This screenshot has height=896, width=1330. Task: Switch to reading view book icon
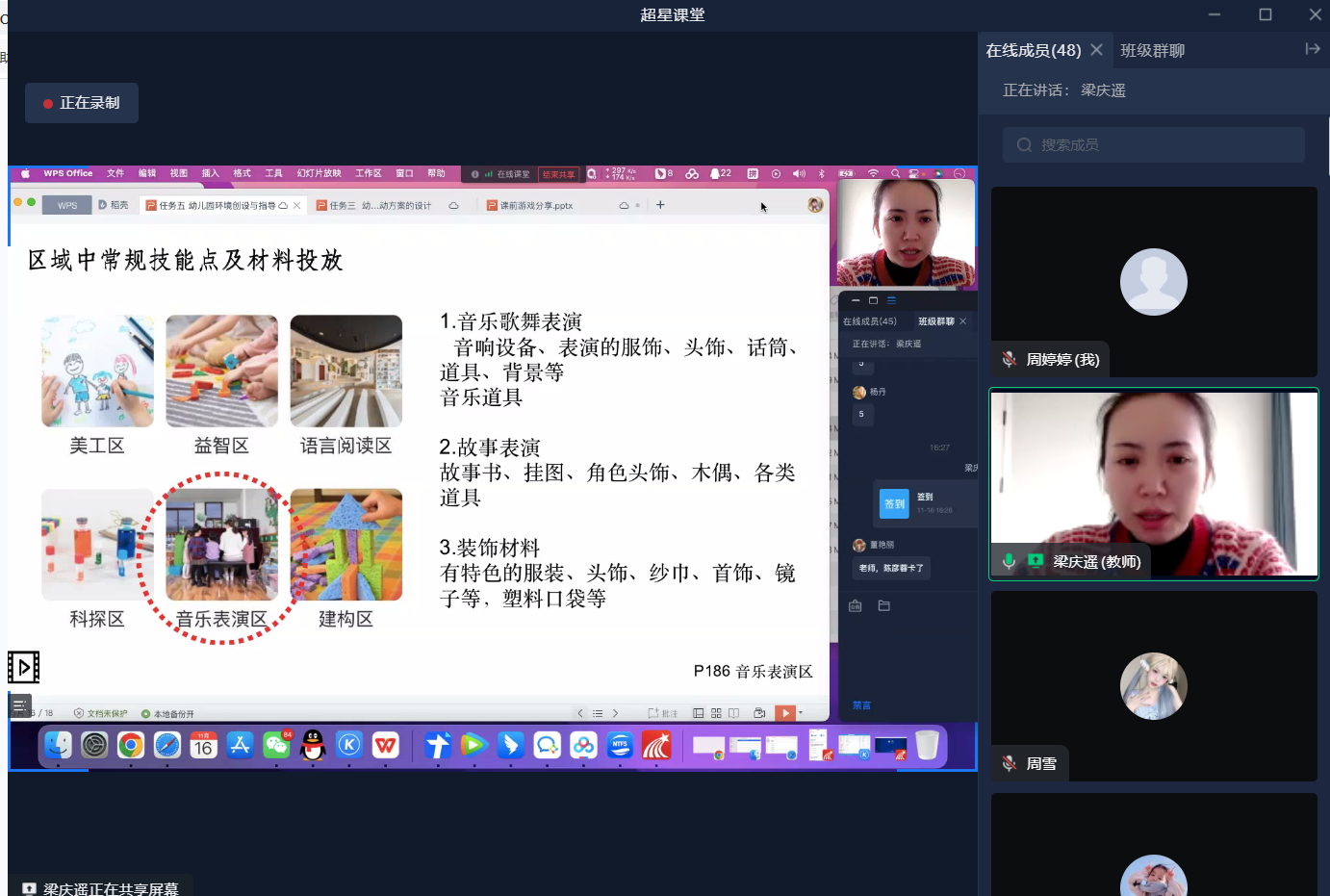click(x=734, y=713)
